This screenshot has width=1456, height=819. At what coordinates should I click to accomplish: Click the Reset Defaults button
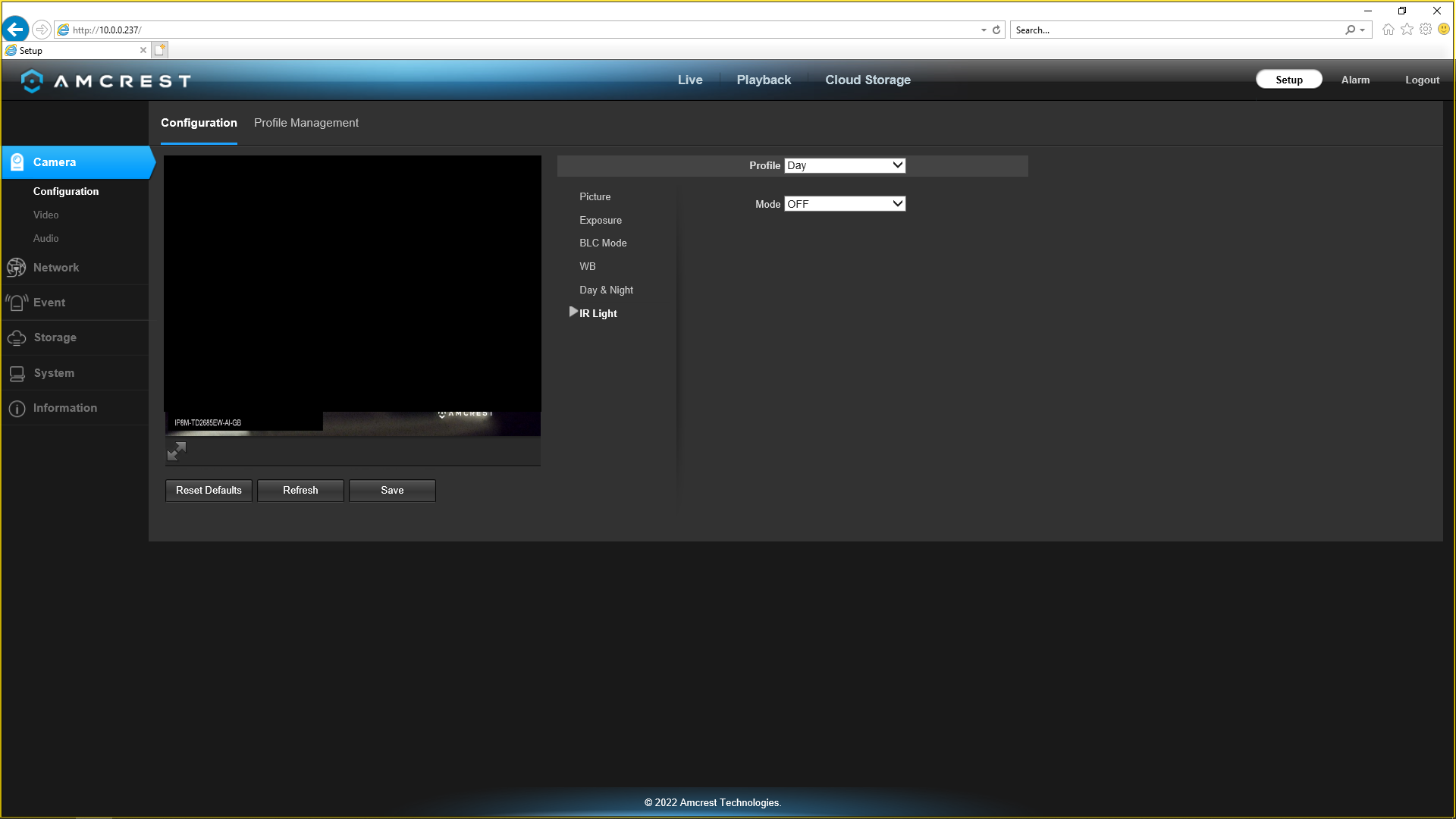point(209,491)
